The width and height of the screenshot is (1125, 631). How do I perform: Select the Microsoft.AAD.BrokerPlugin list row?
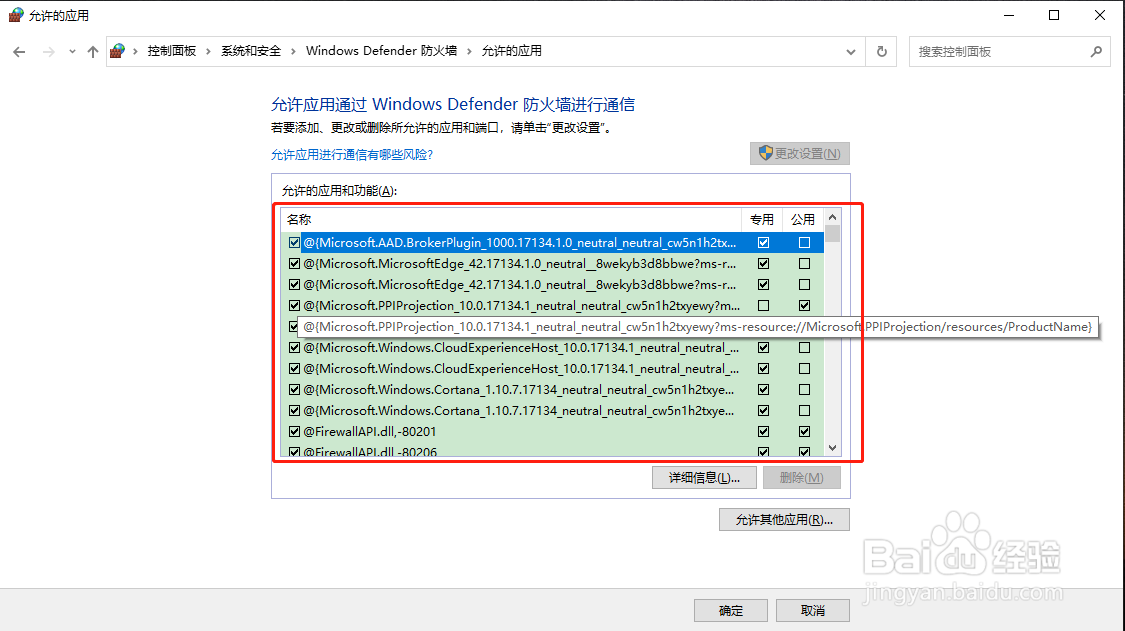552,243
